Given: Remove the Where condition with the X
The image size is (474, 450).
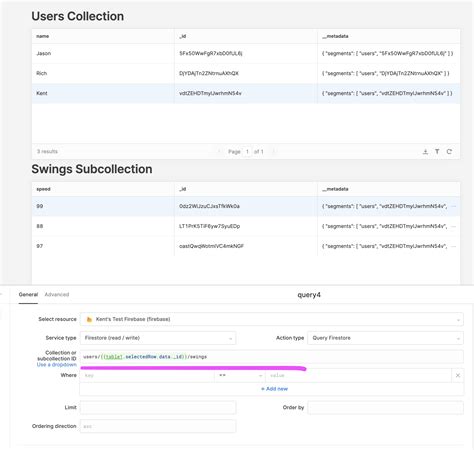Looking at the screenshot, I should tap(458, 375).
